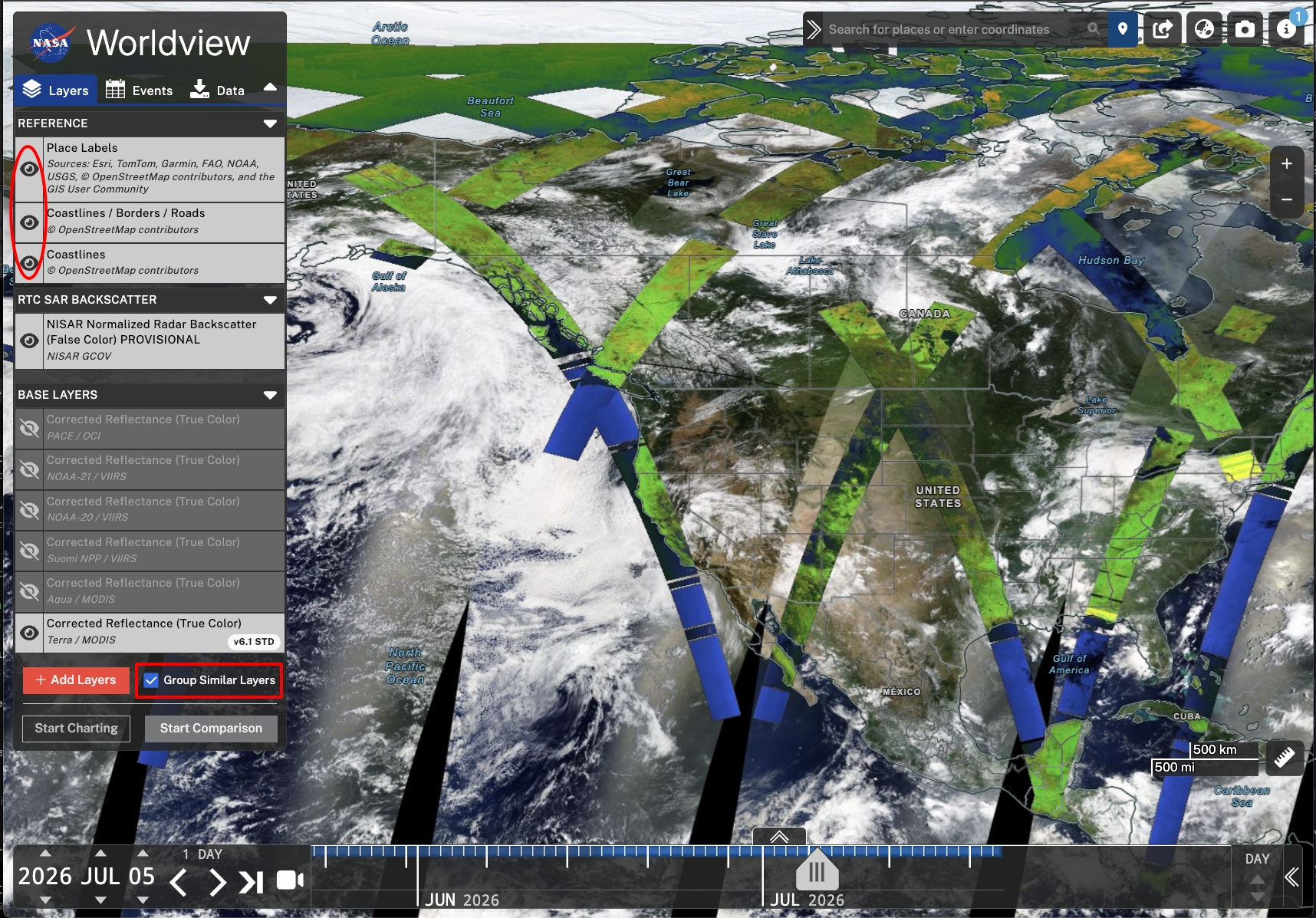Open the animation video camera tool
The image size is (1316, 918).
tap(290, 880)
